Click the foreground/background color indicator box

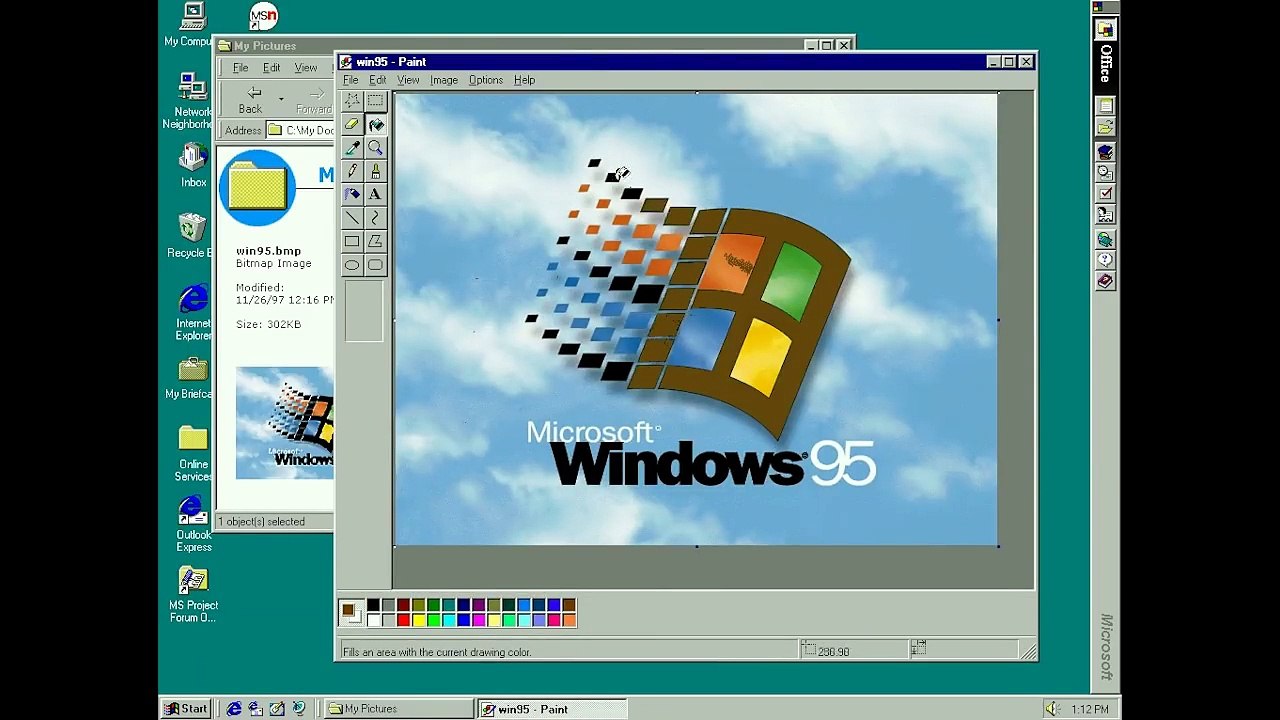pos(351,613)
